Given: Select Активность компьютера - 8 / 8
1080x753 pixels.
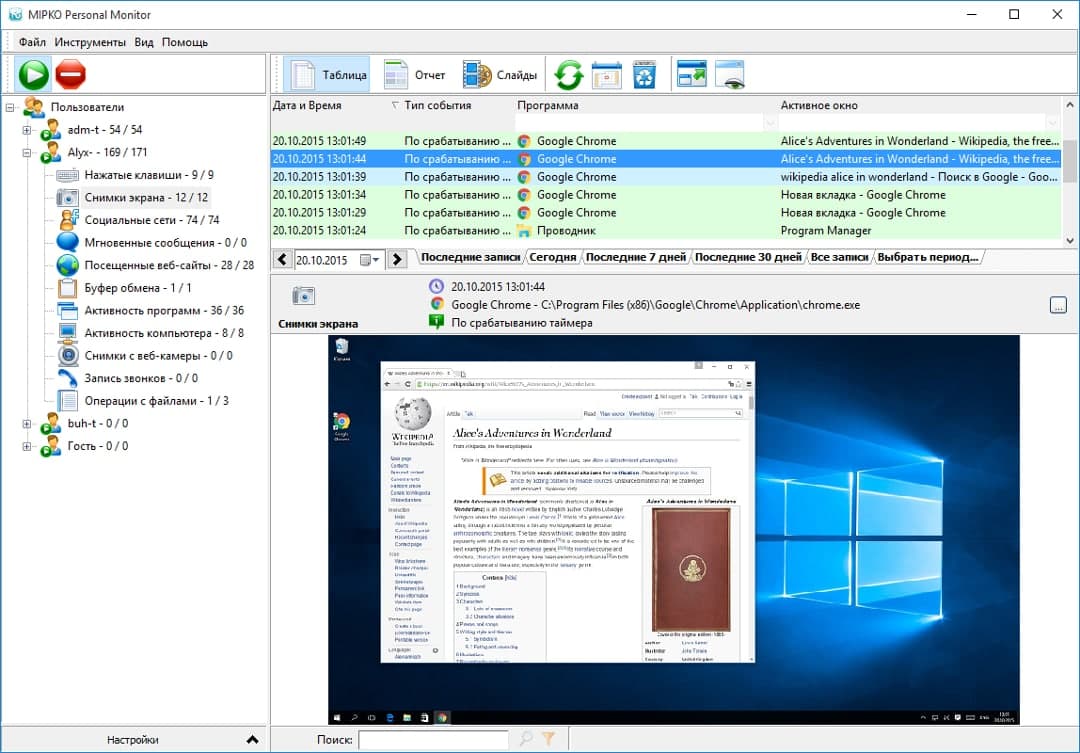Looking at the screenshot, I should point(164,333).
